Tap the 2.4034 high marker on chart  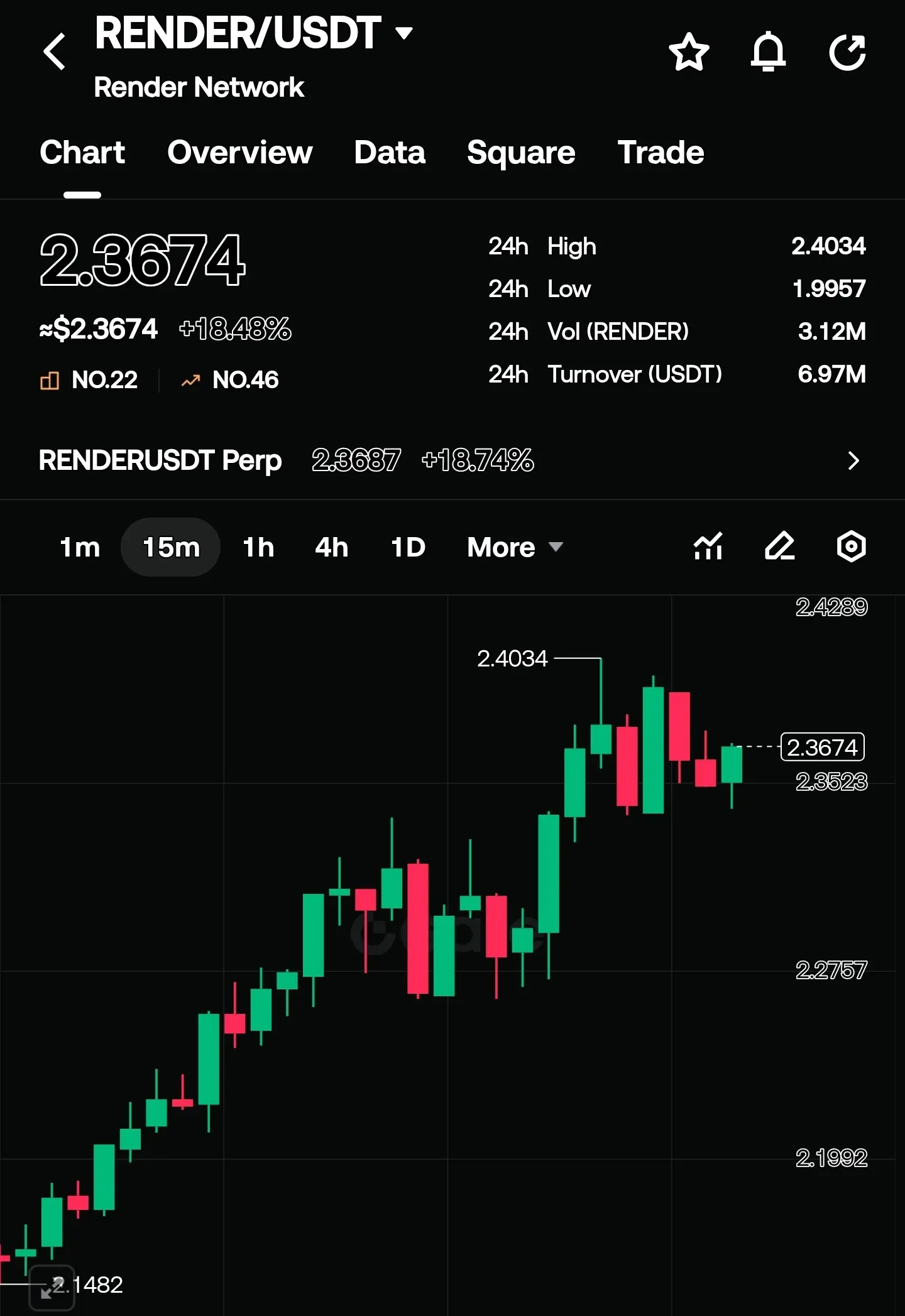point(512,658)
